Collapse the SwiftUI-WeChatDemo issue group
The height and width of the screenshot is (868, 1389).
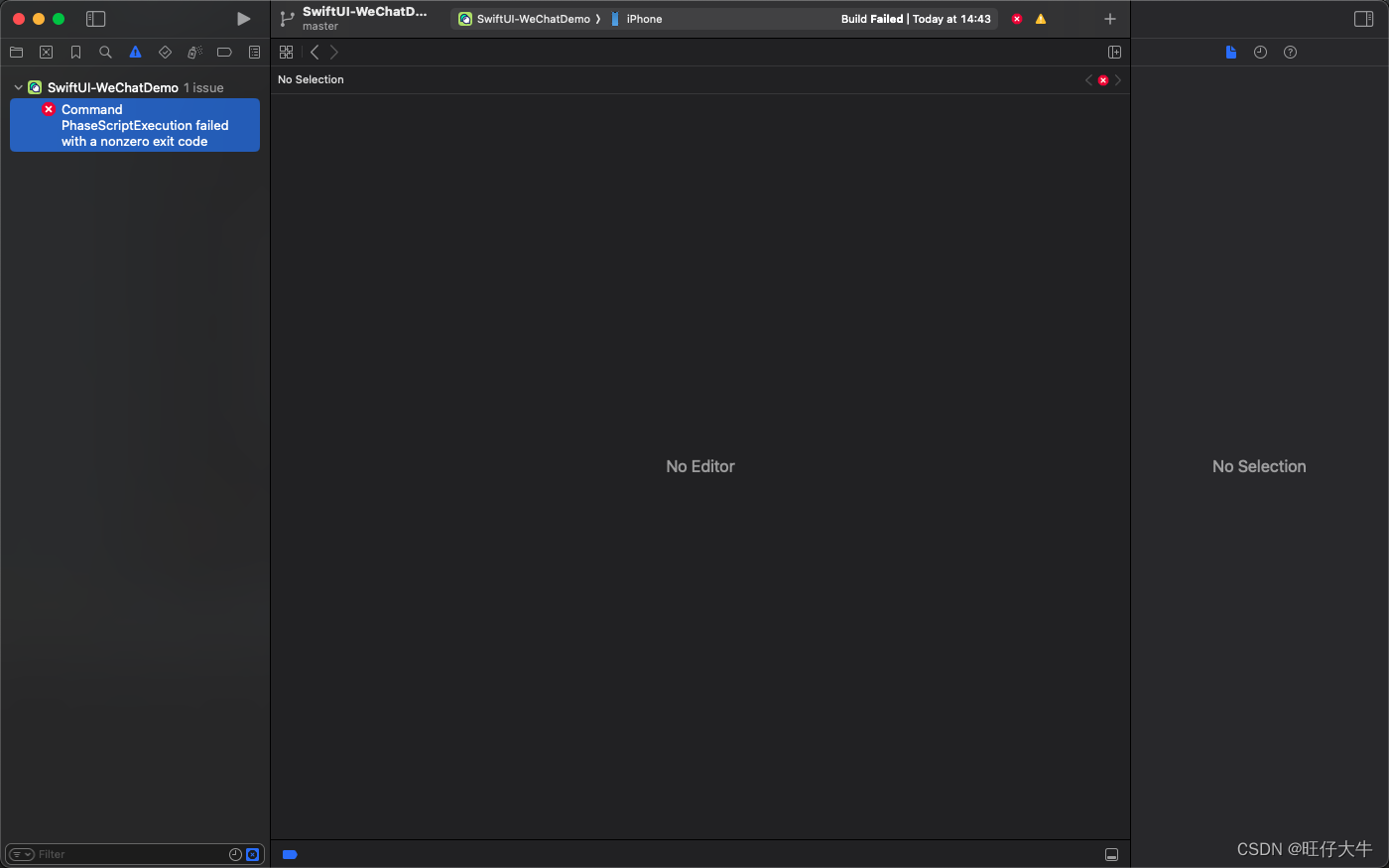(x=17, y=87)
